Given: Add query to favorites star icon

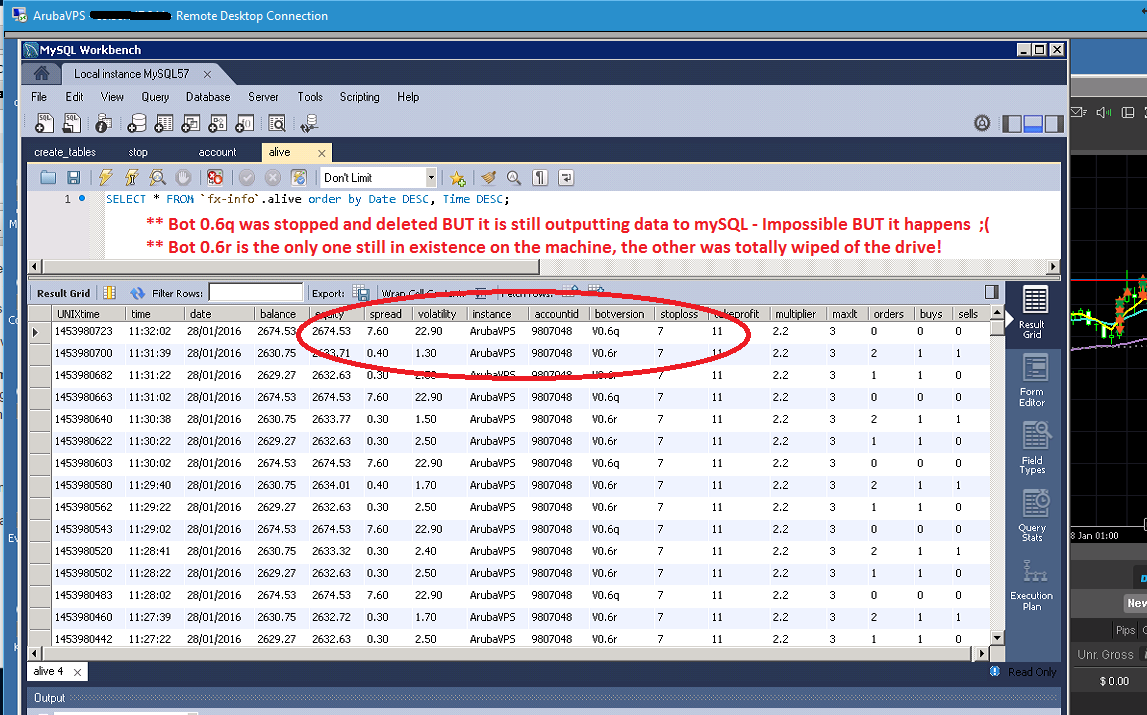Looking at the screenshot, I should click(458, 178).
